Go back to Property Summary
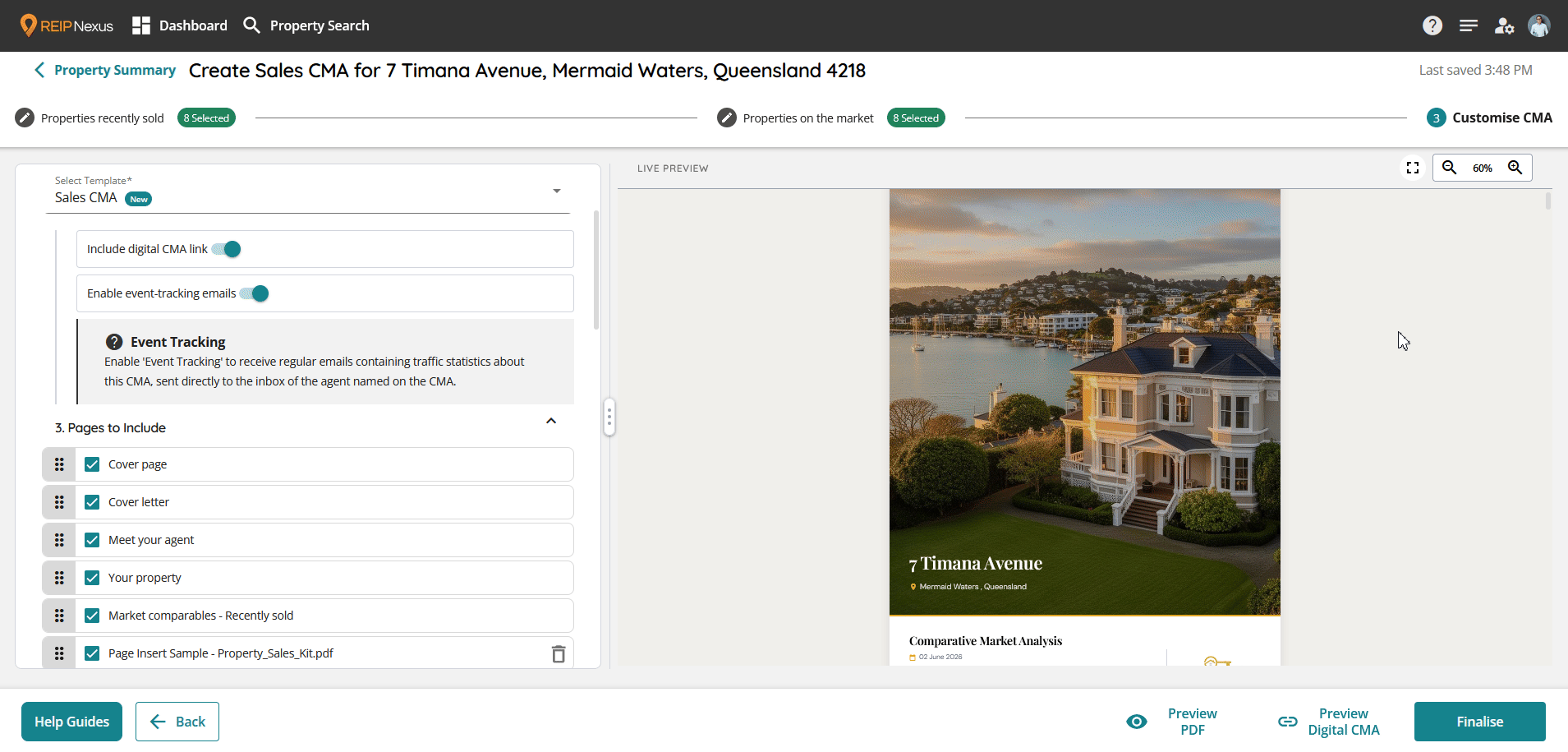 (104, 70)
